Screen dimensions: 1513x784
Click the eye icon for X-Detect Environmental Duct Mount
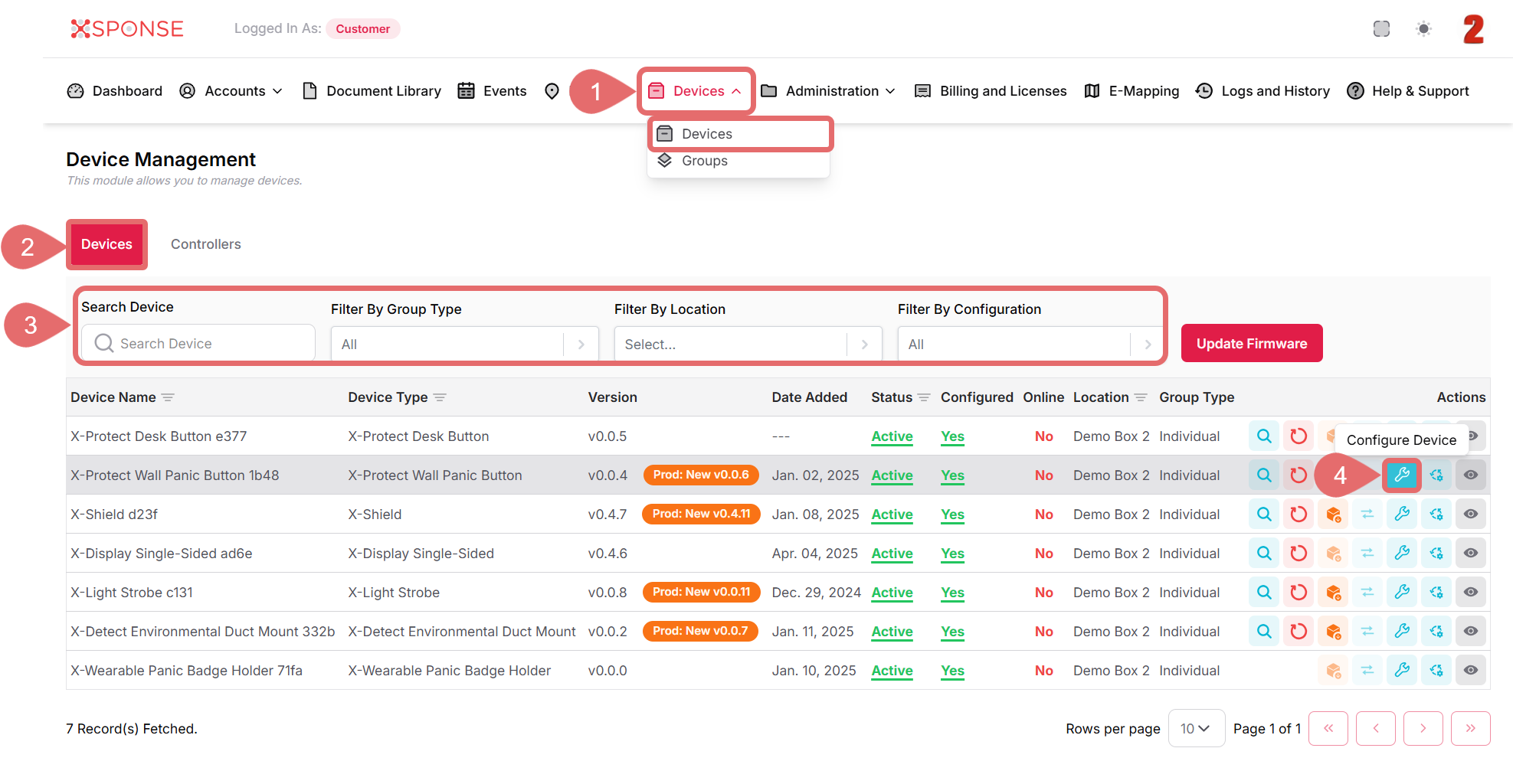pos(1470,631)
